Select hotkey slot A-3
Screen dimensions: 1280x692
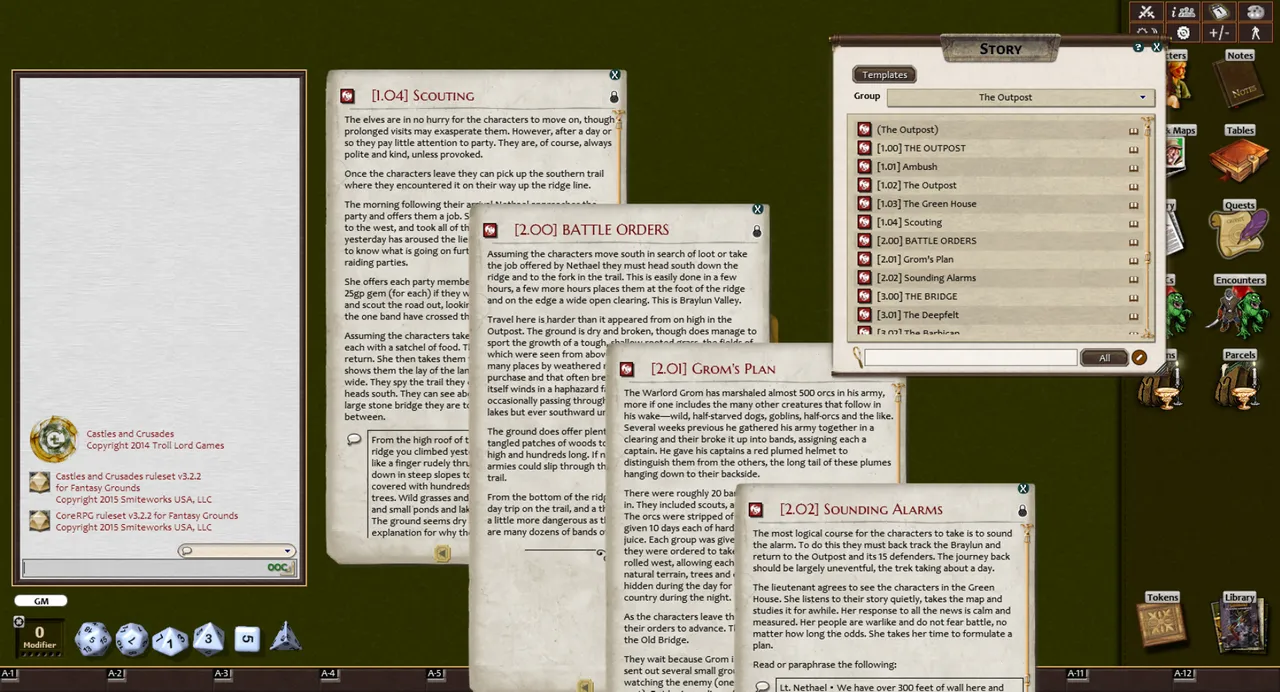pyautogui.click(x=222, y=674)
